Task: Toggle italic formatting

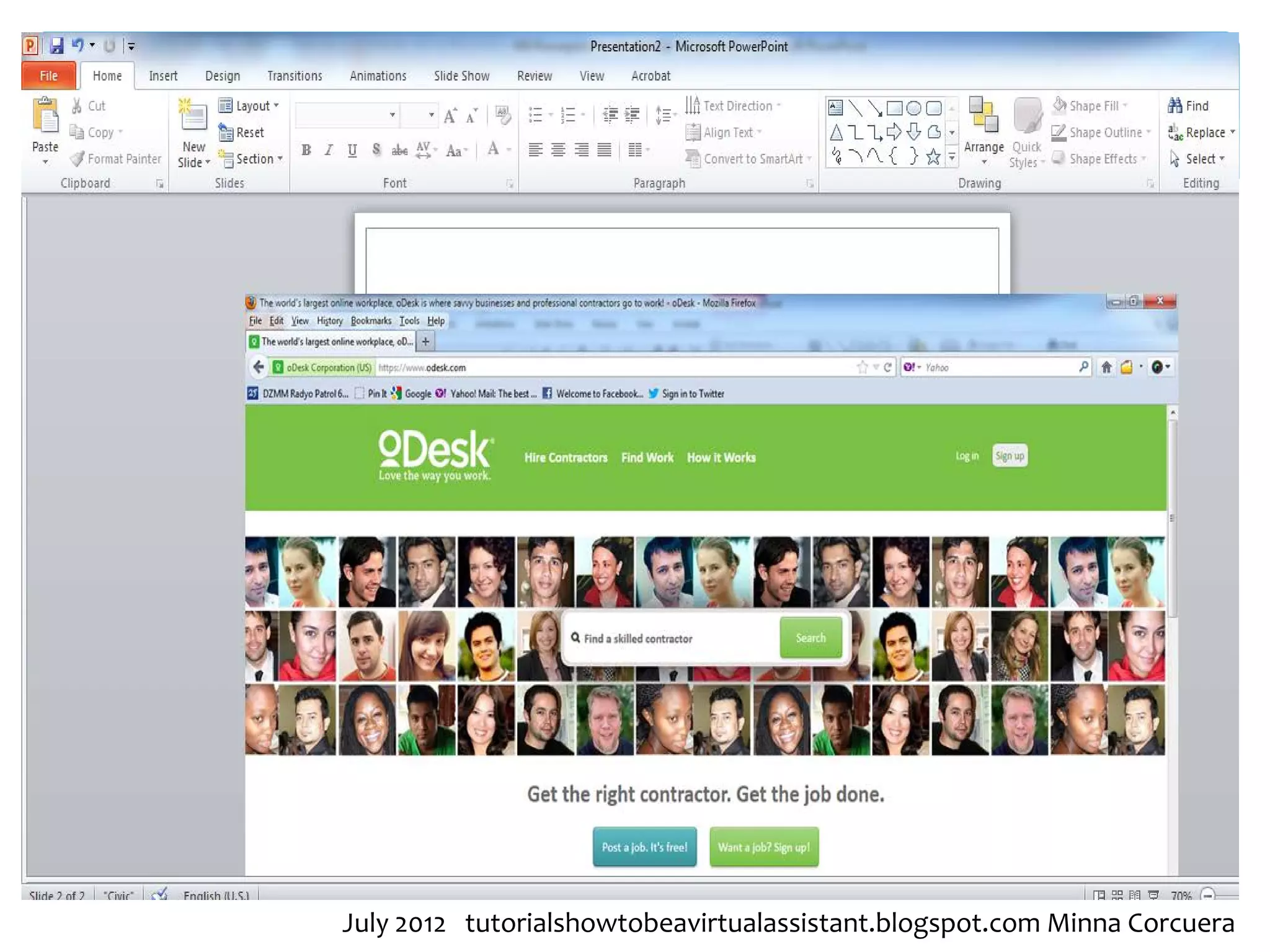Action: [329, 150]
